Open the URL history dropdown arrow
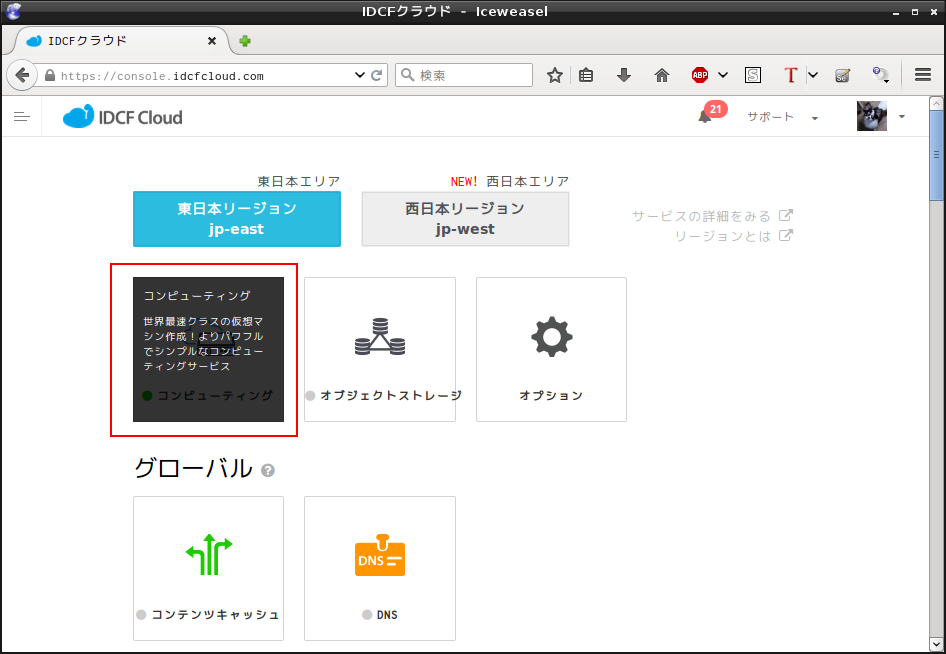 coord(360,75)
